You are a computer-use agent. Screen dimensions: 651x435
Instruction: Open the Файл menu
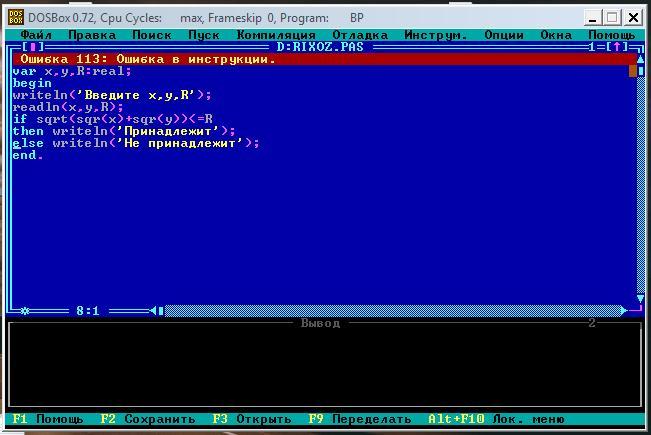tap(36, 35)
